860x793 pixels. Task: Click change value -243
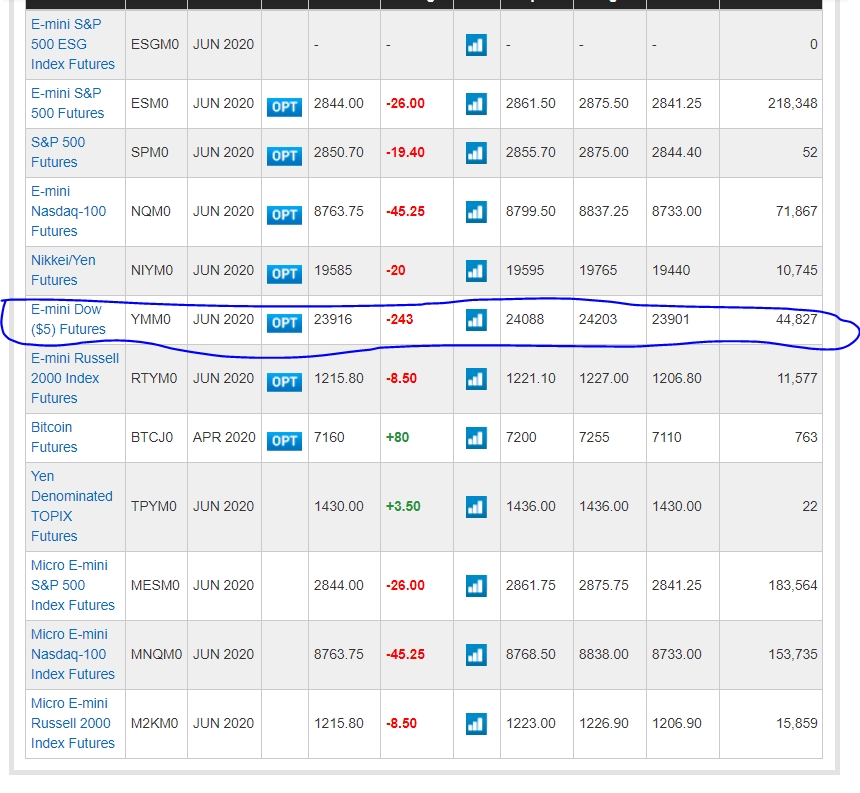click(x=399, y=319)
